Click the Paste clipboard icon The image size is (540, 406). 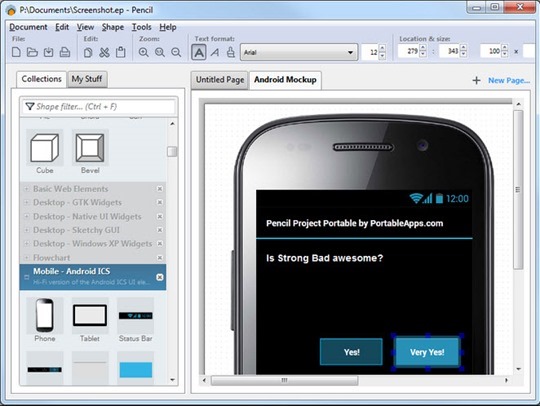pos(121,52)
